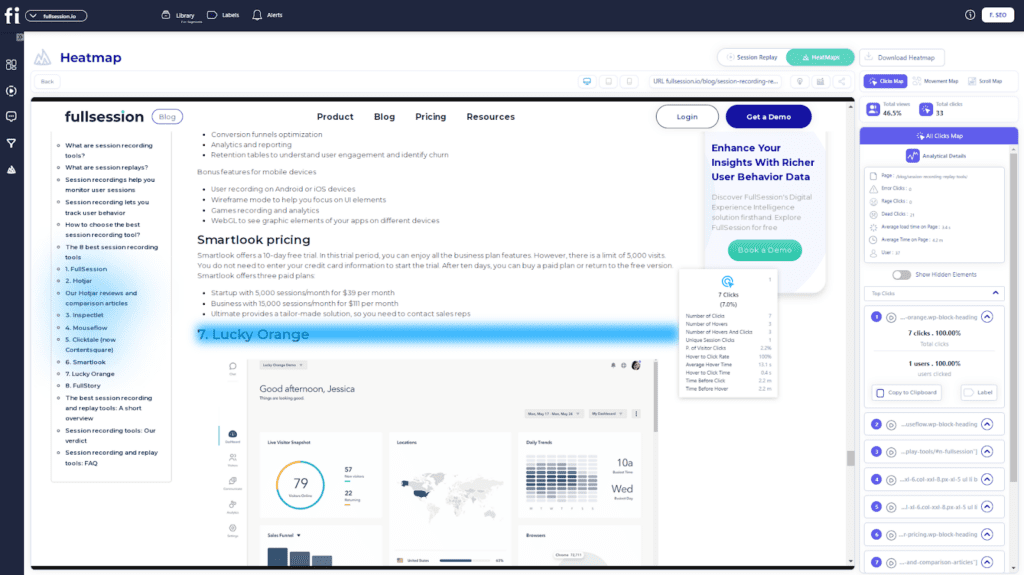
Task: Switch to the mobile device view icon
Action: (629, 81)
